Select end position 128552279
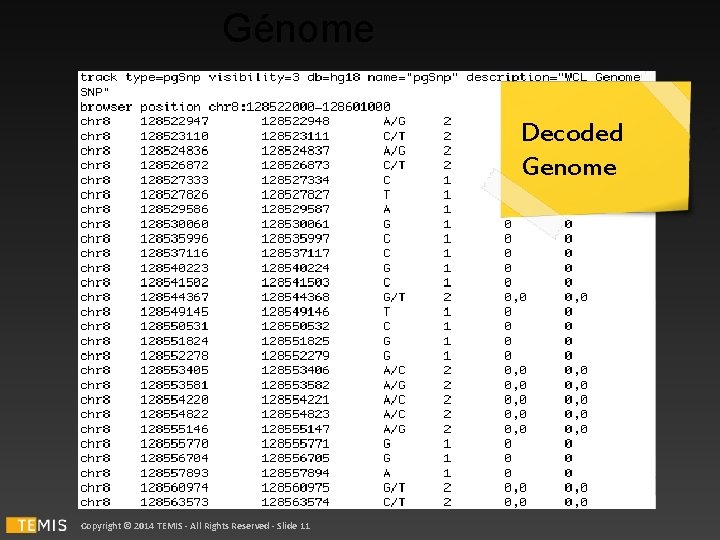Image resolution: width=720 pixels, height=540 pixels. click(295, 356)
